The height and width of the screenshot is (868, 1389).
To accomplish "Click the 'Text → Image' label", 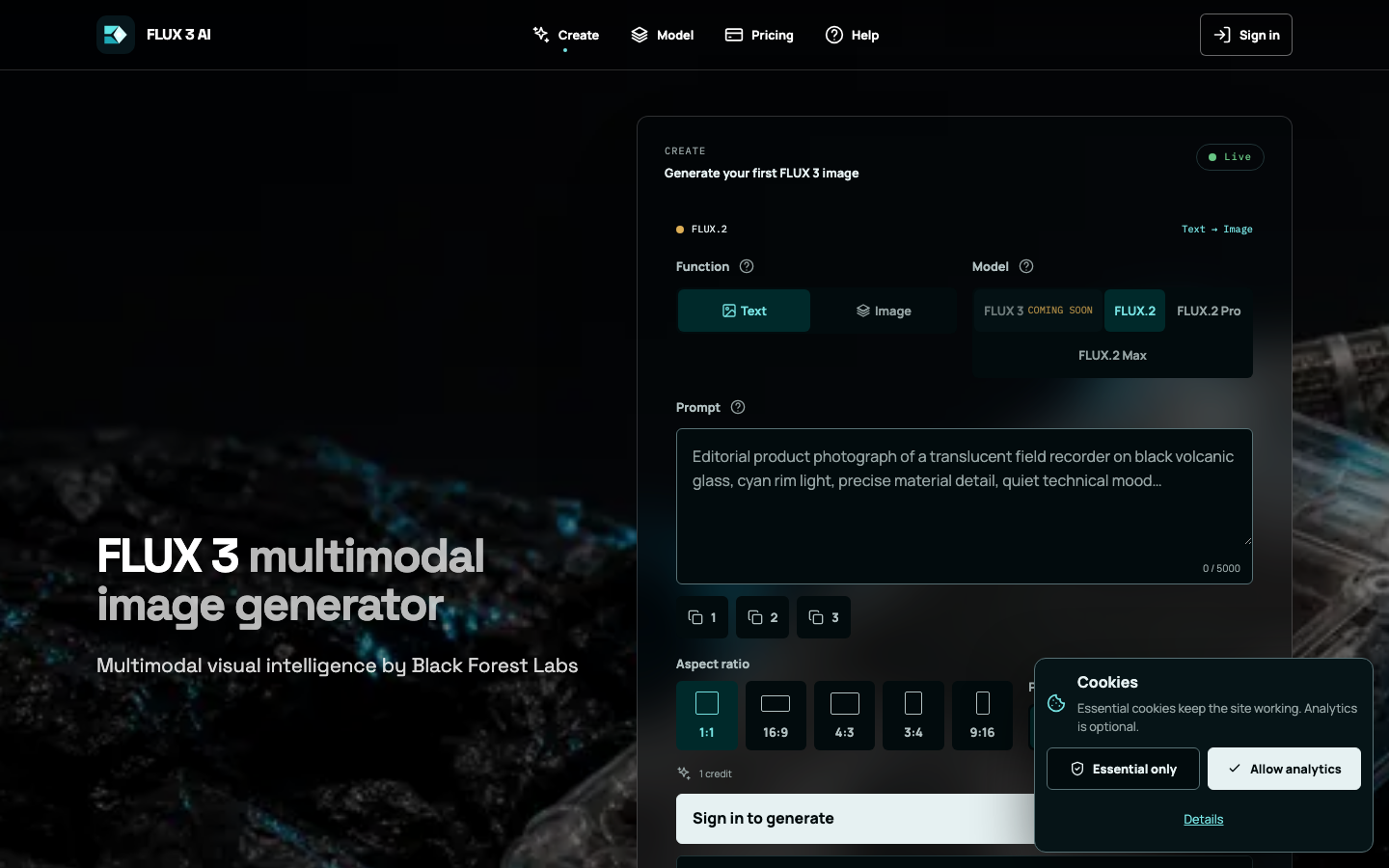I will [1217, 230].
